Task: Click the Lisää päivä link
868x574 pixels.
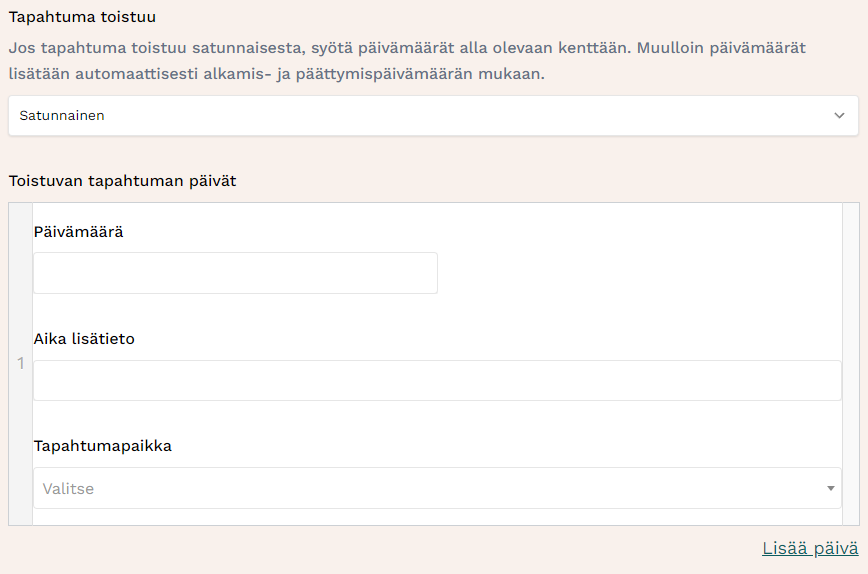Action: [810, 548]
